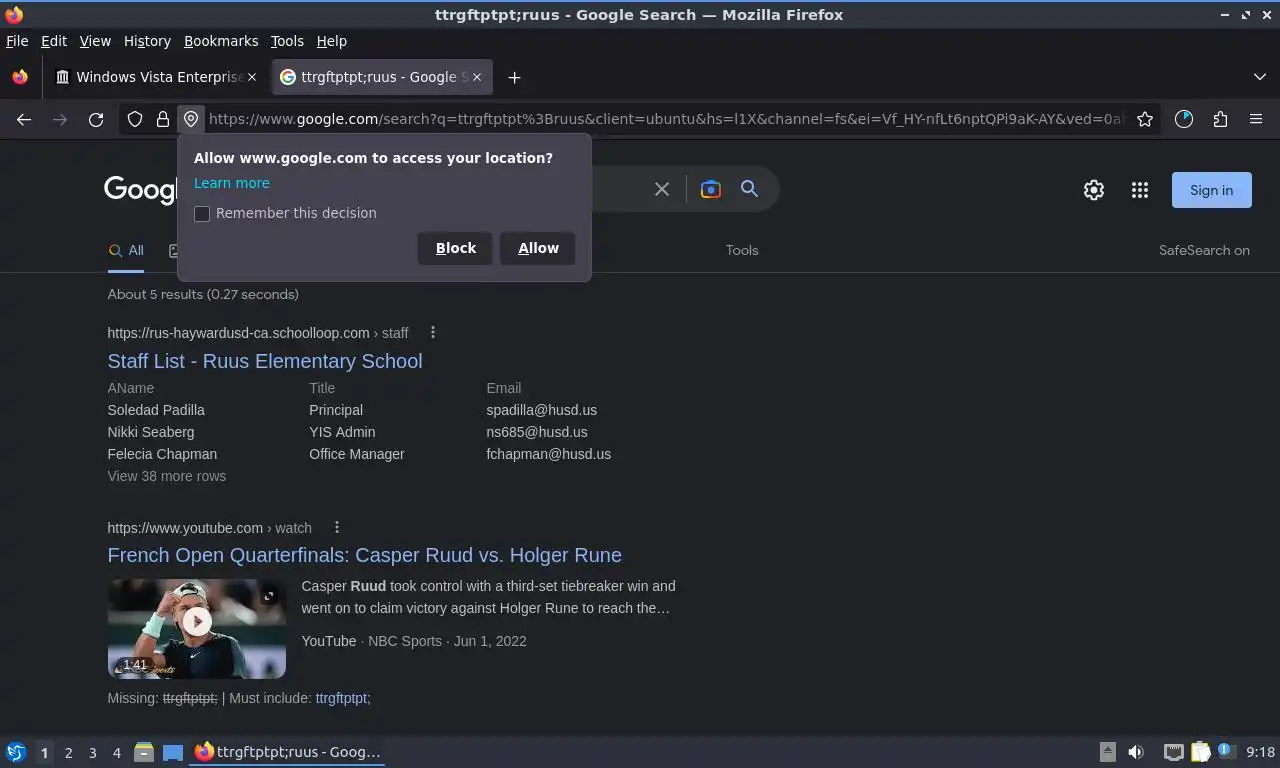
Task: Open options for YouTube result
Action: 336,527
